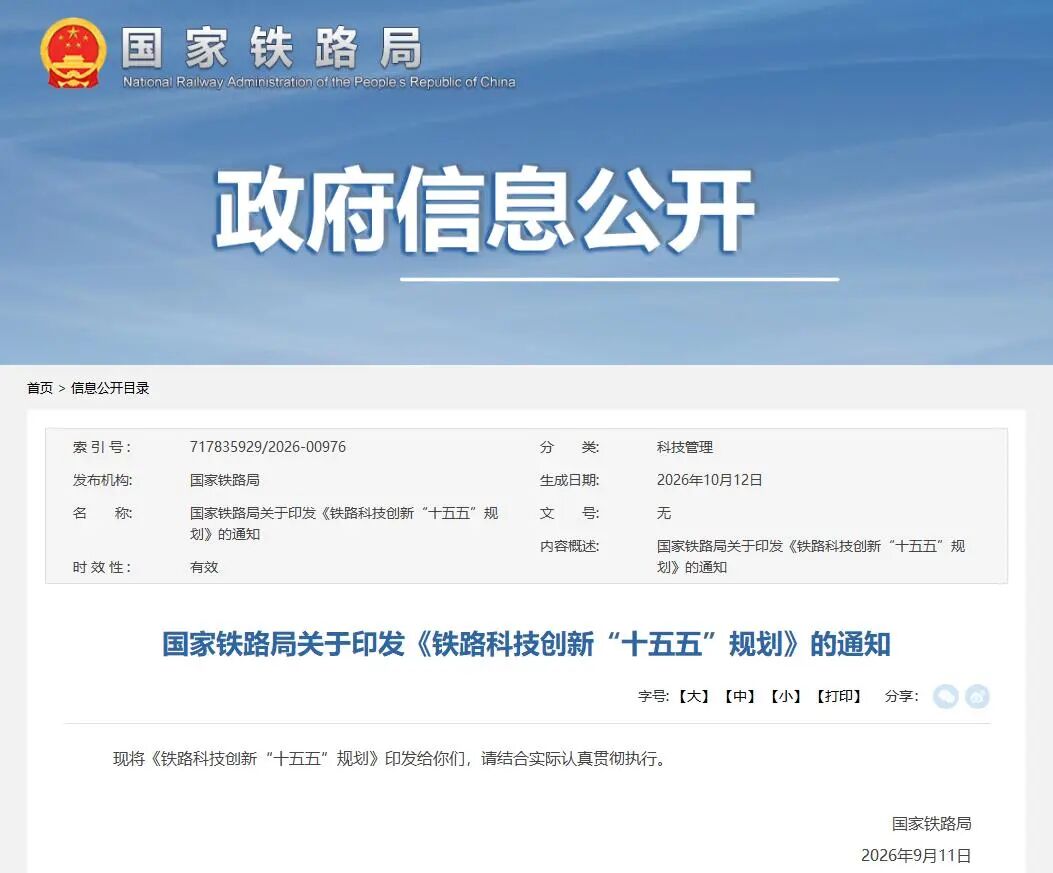Click the 政府信息公开 banner heading
The image size is (1053, 873).
485,210
